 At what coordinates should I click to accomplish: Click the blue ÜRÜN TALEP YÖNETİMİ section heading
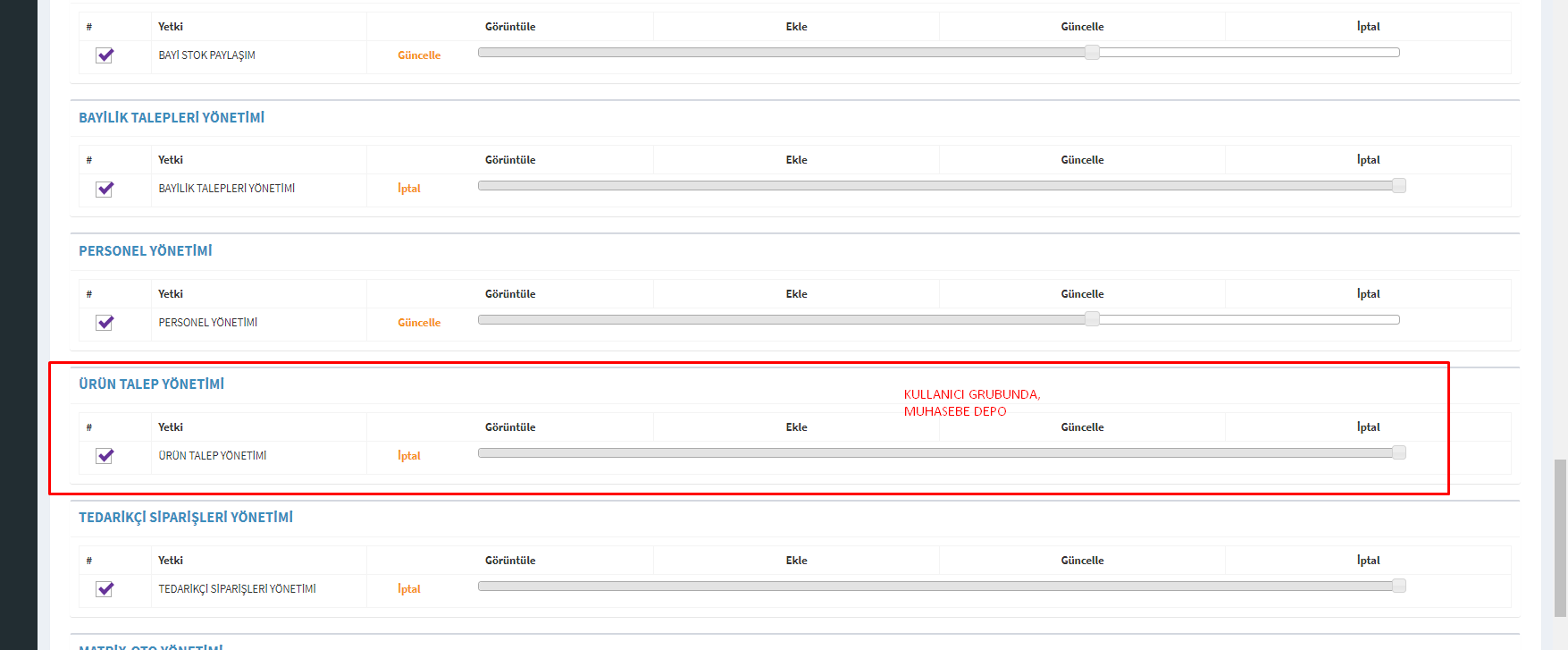click(151, 384)
